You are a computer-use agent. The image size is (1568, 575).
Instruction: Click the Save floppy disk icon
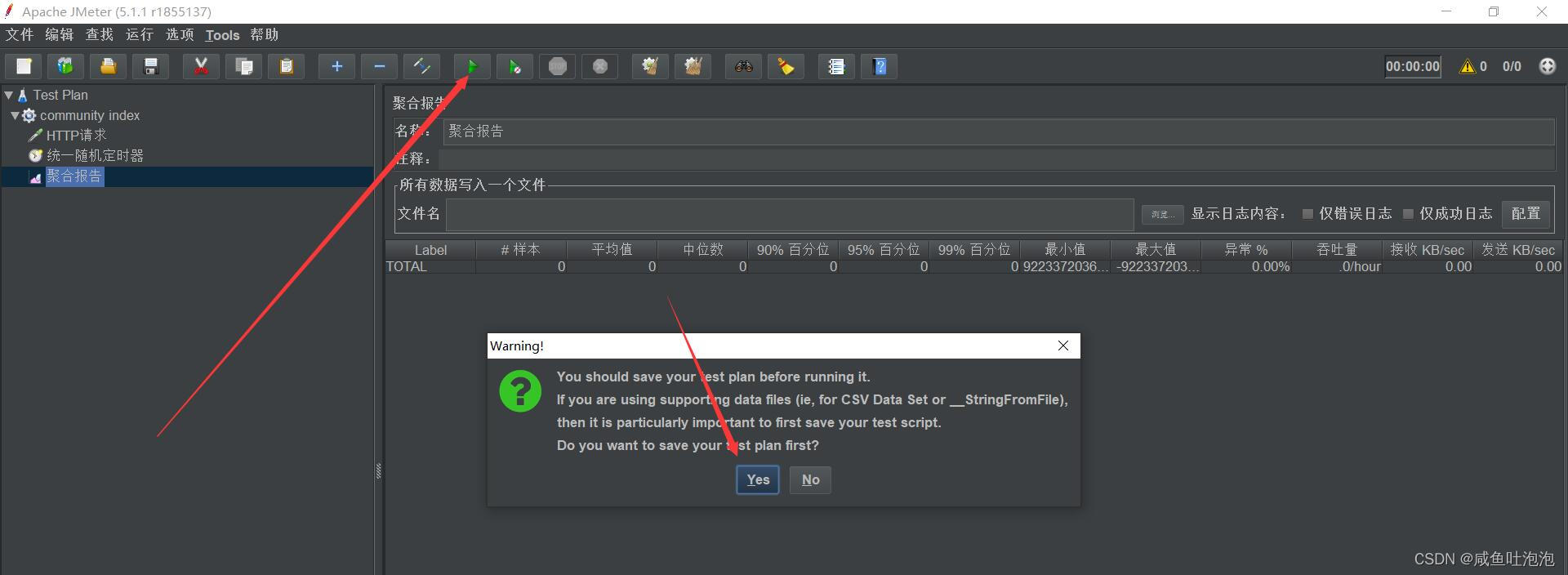[151, 66]
